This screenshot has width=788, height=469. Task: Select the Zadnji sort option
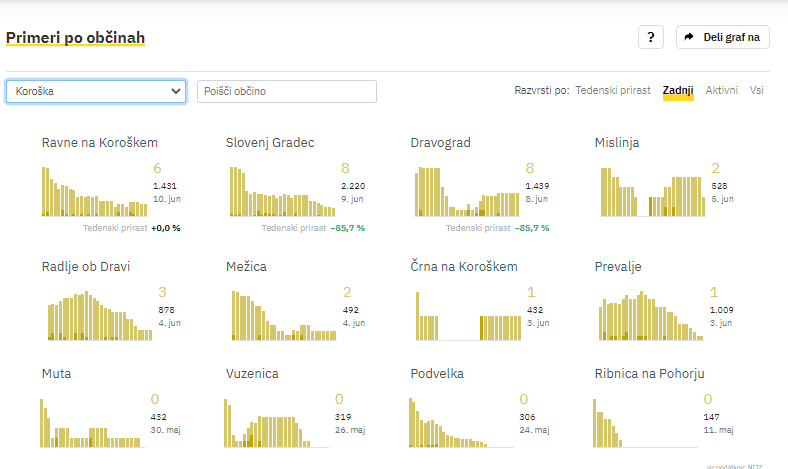(x=677, y=91)
